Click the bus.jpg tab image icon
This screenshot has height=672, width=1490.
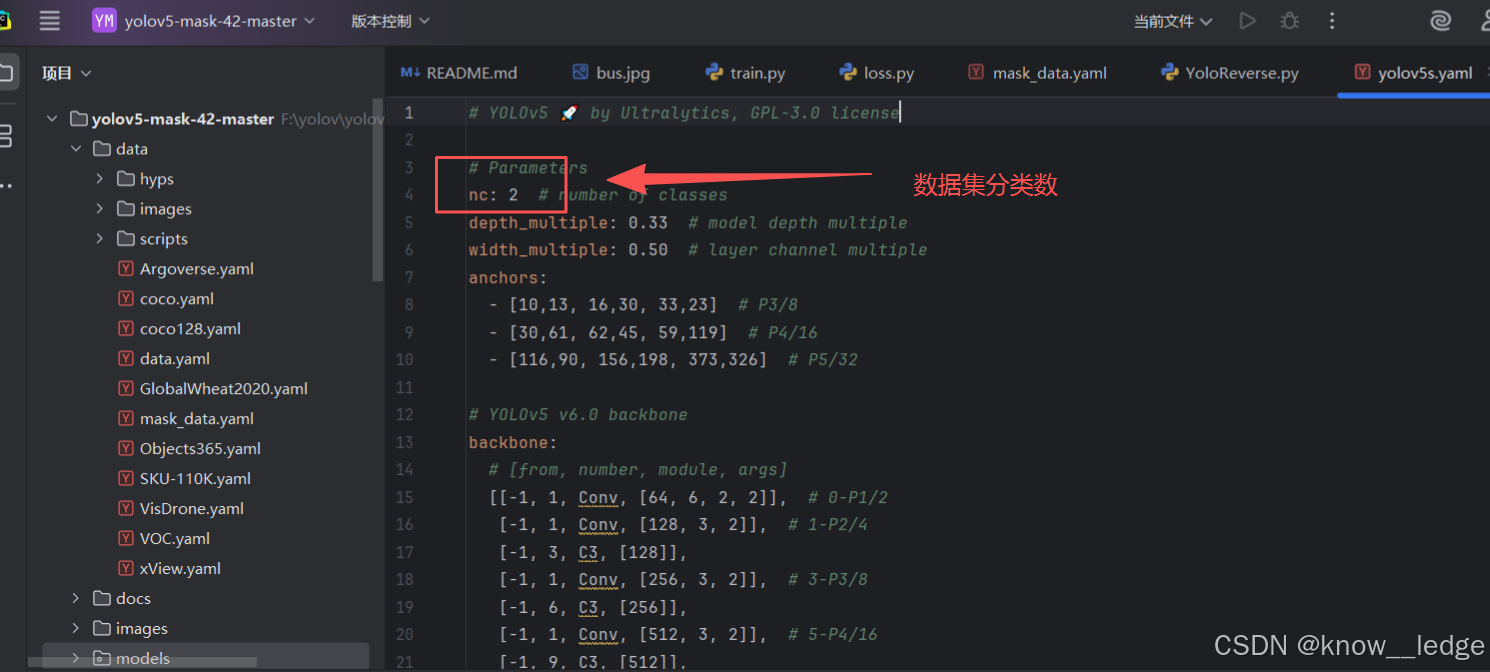[x=580, y=72]
